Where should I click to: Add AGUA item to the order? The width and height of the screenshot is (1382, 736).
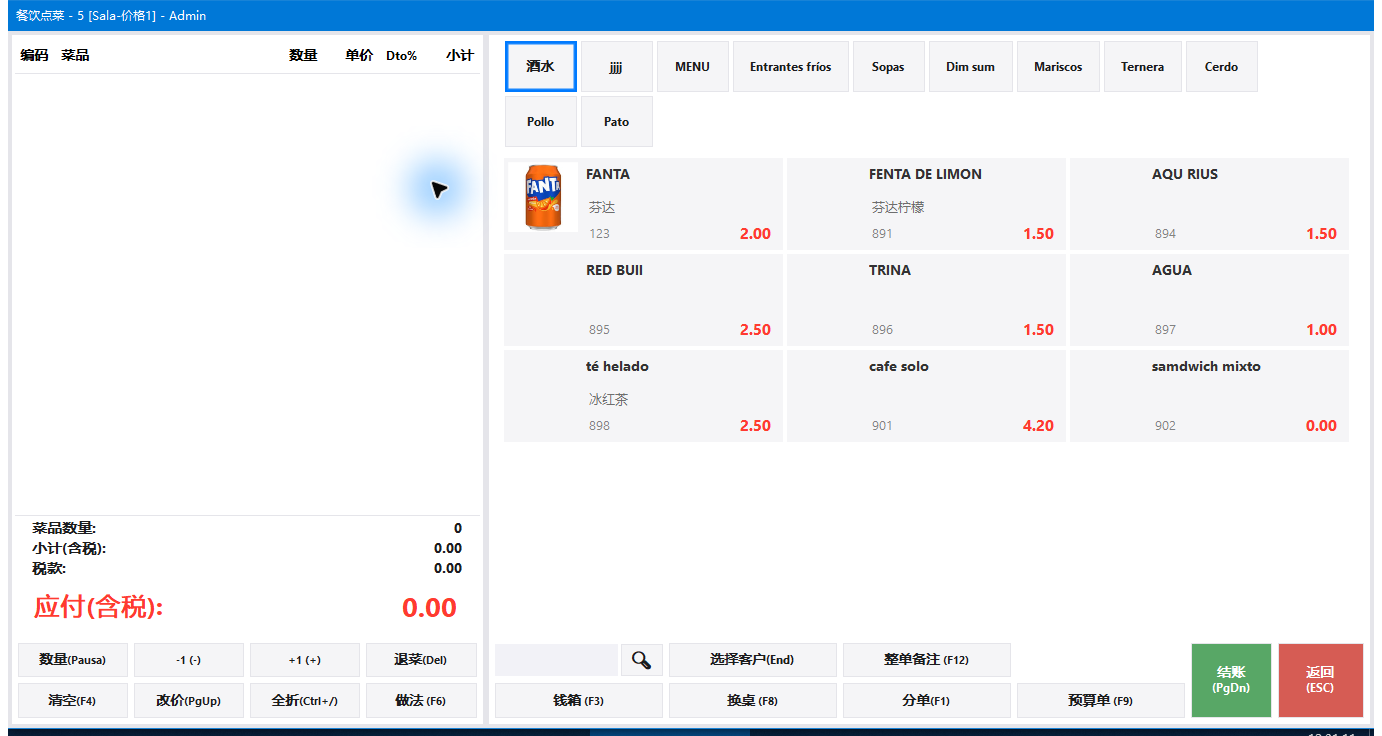(x=1209, y=300)
